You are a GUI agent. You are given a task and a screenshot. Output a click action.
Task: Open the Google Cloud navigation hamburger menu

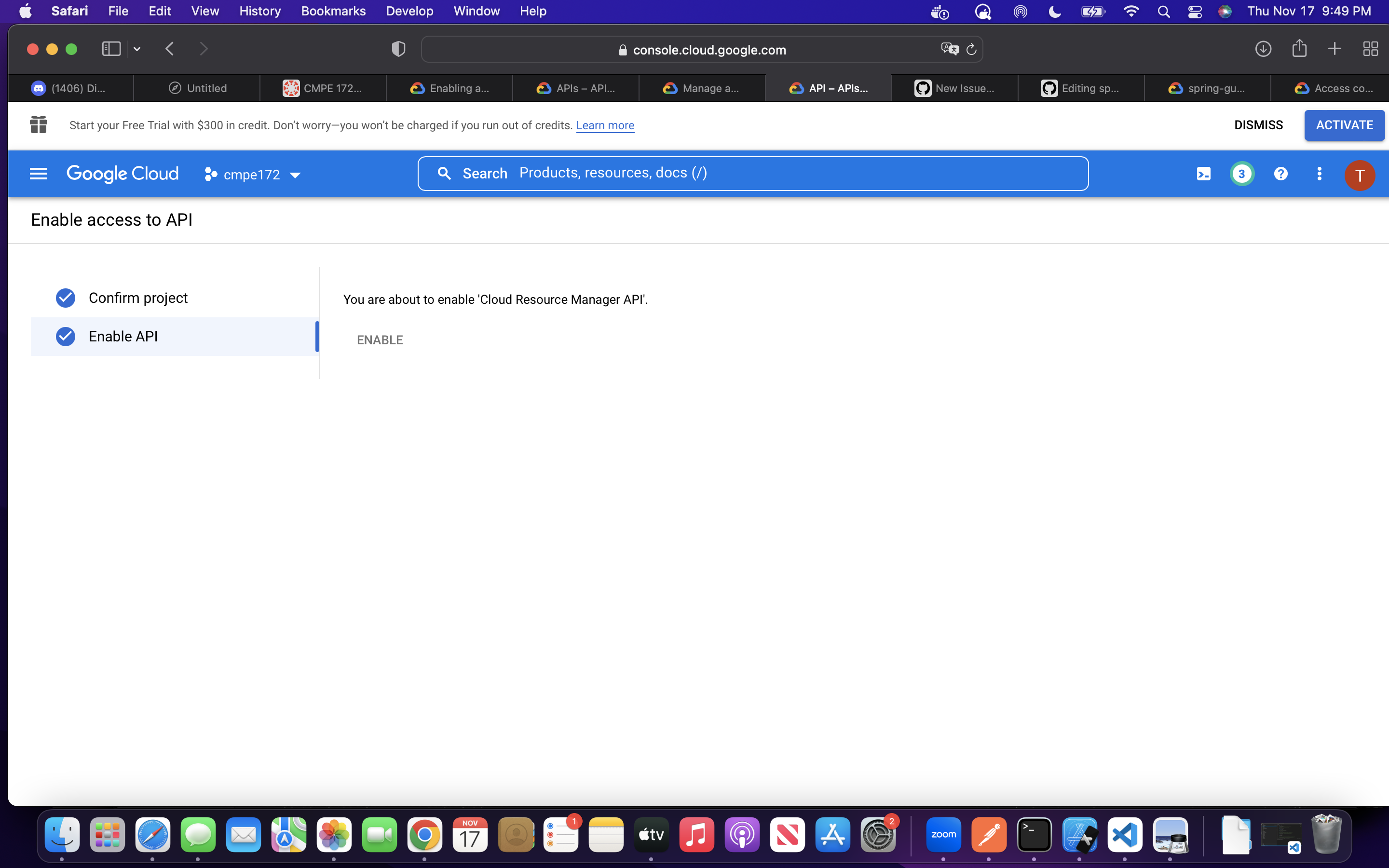click(38, 174)
